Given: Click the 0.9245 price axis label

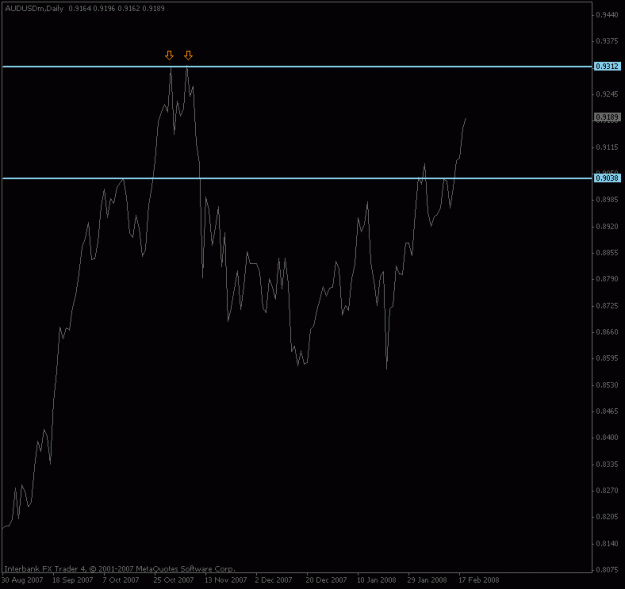Looking at the screenshot, I should click(x=607, y=94).
